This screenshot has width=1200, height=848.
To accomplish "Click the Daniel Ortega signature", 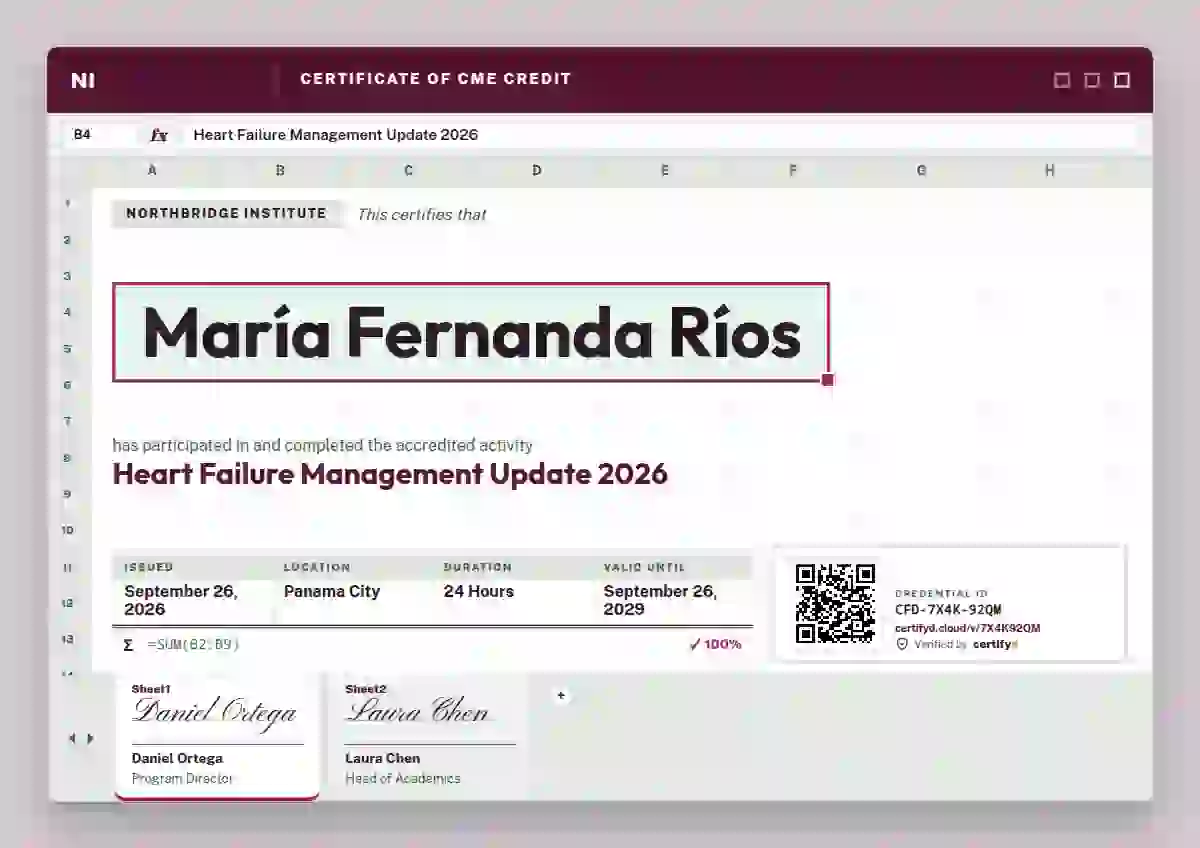I will tap(215, 712).
